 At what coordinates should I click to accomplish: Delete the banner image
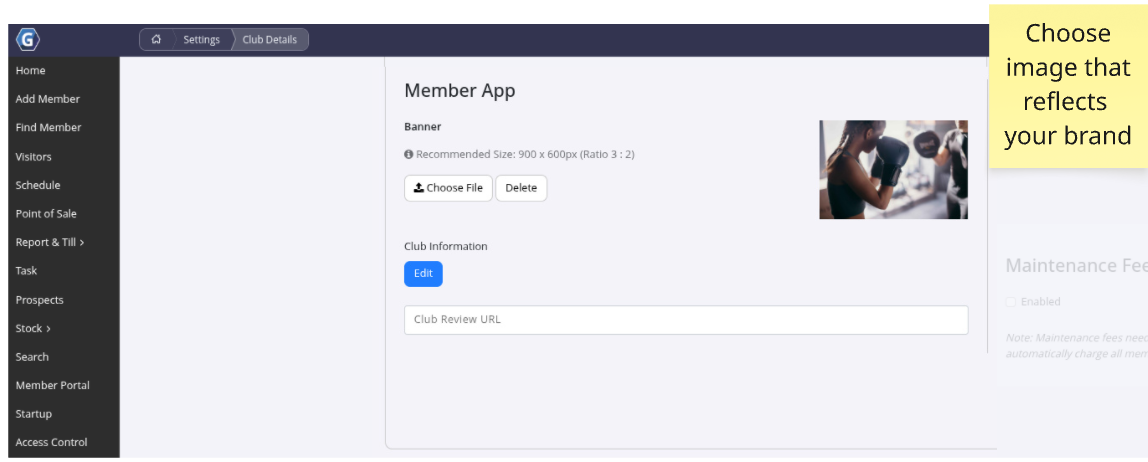pyautogui.click(x=521, y=188)
